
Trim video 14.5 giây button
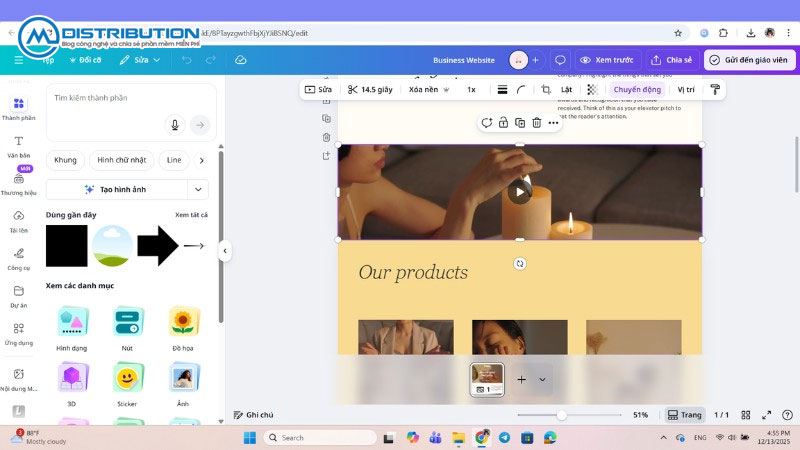pyautogui.click(x=370, y=90)
